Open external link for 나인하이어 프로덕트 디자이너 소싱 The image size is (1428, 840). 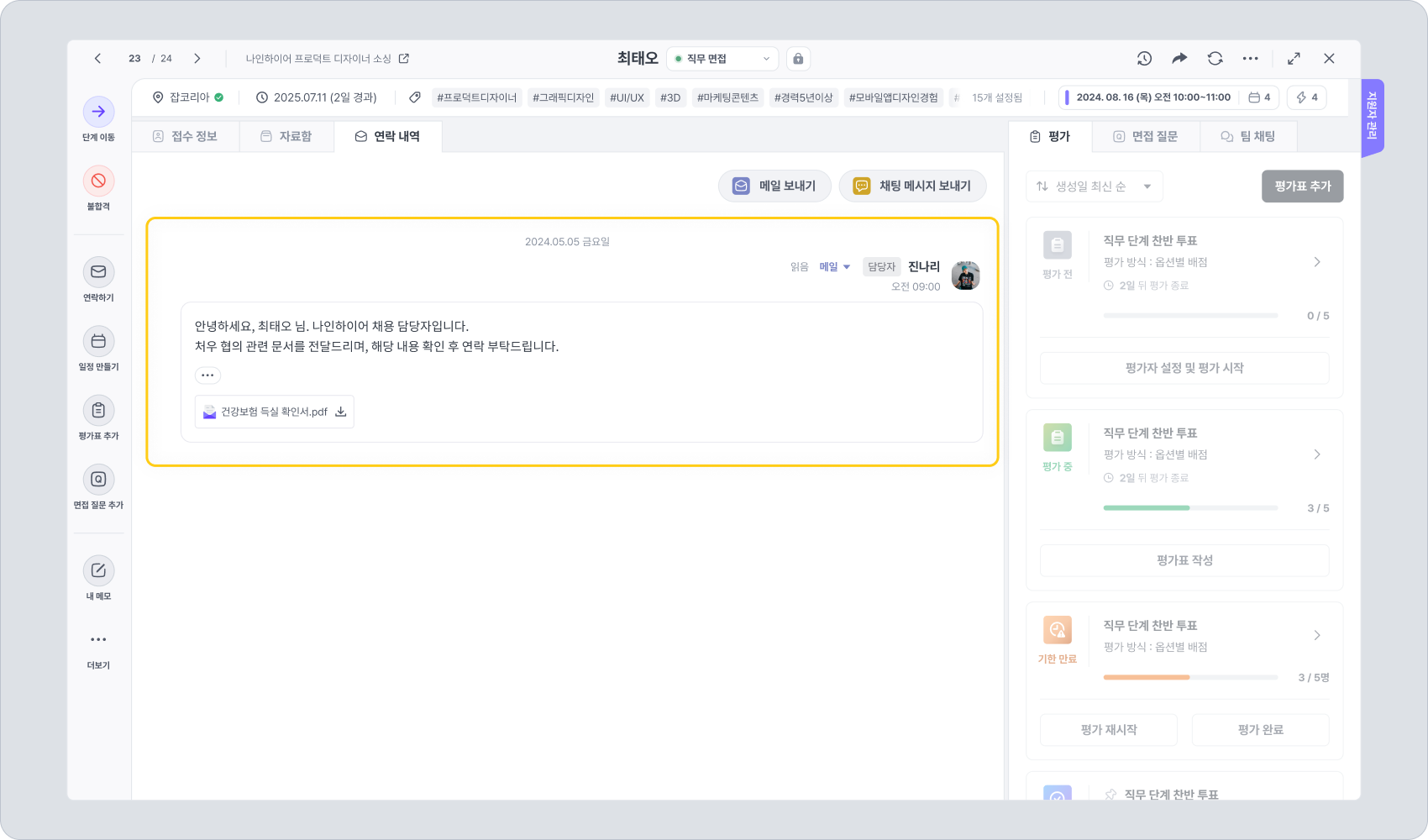404,59
